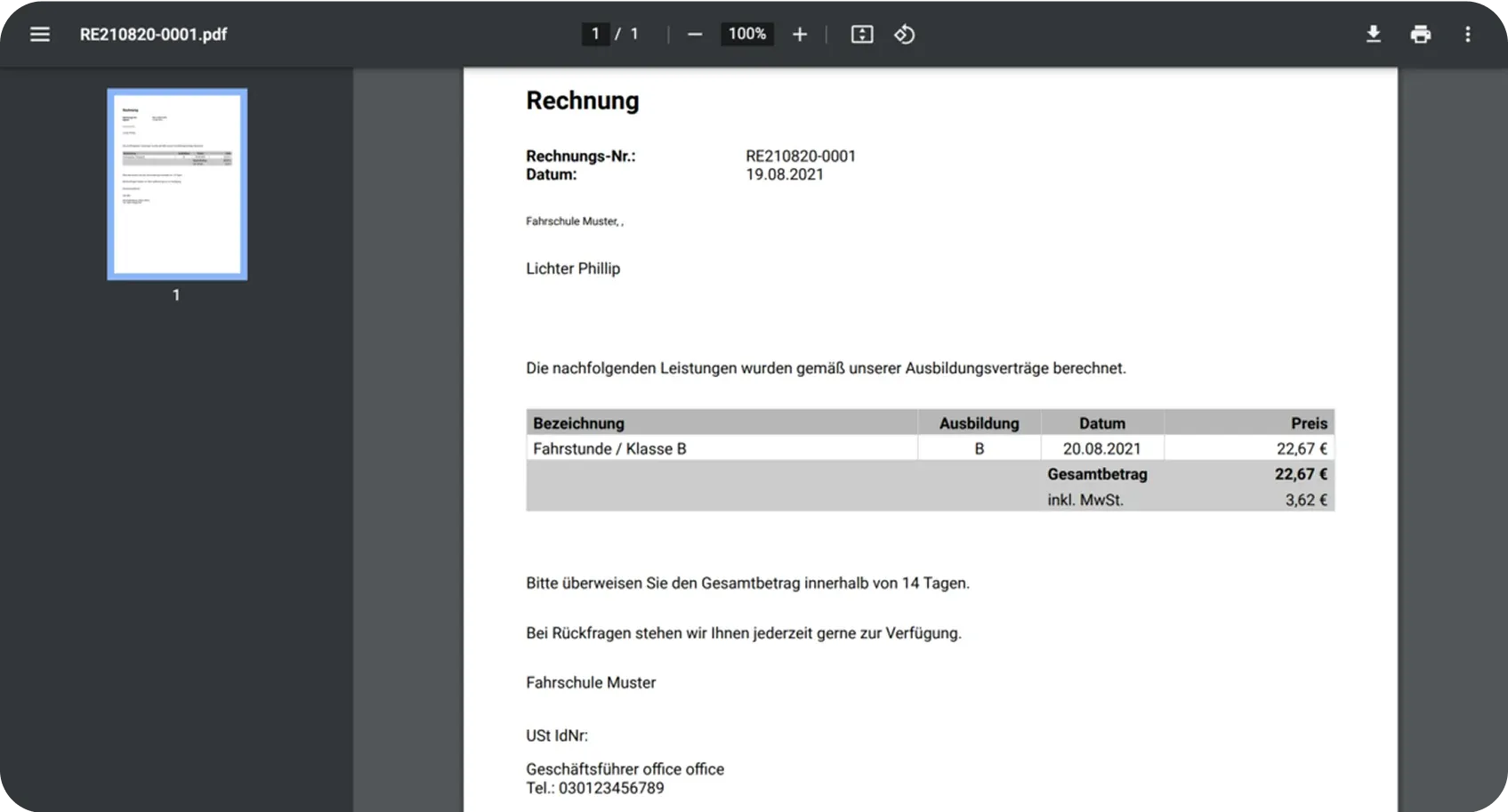
Task: Zoom out using the minus icon
Action: (x=695, y=35)
